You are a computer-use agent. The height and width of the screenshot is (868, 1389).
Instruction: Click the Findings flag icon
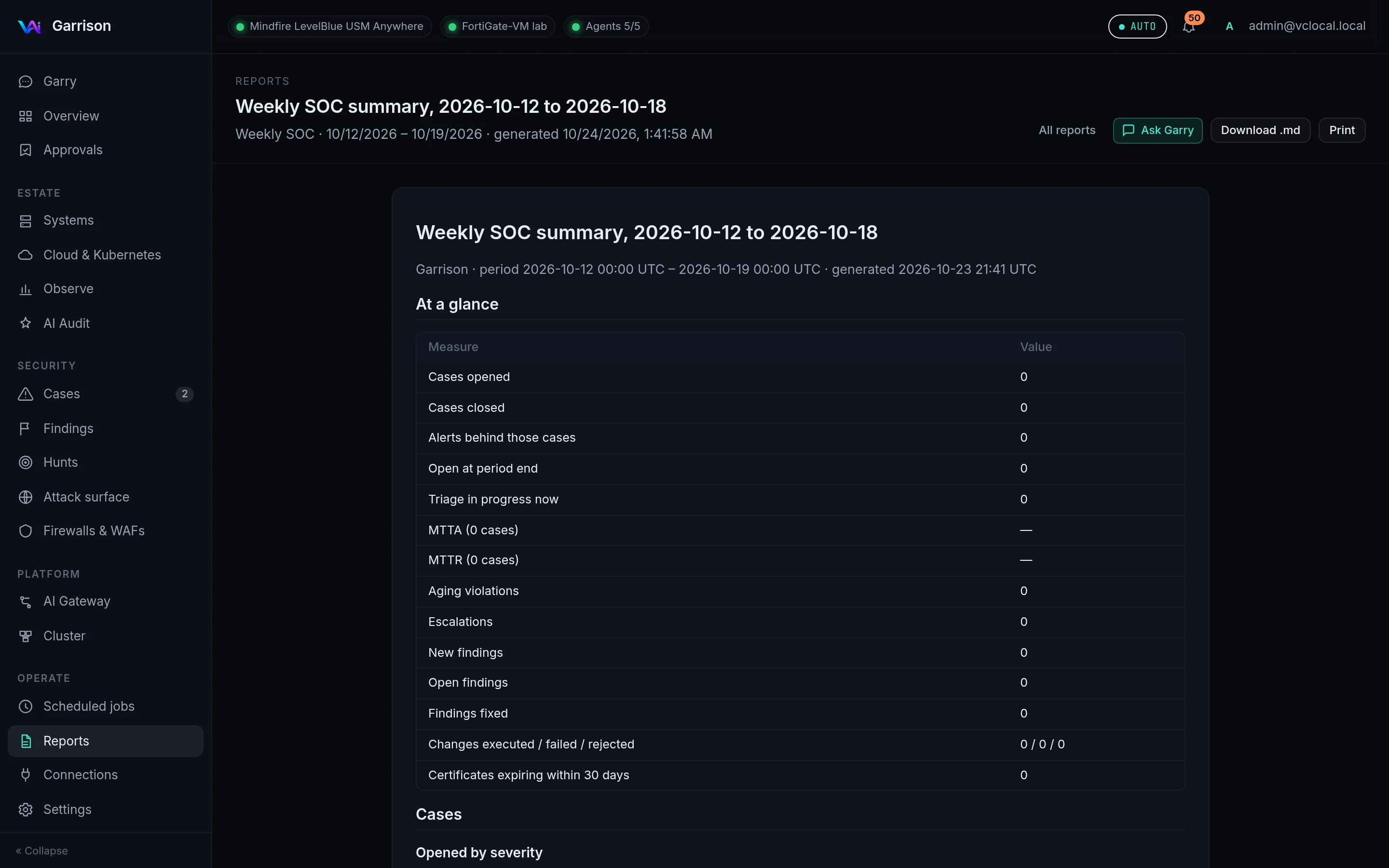click(x=25, y=428)
